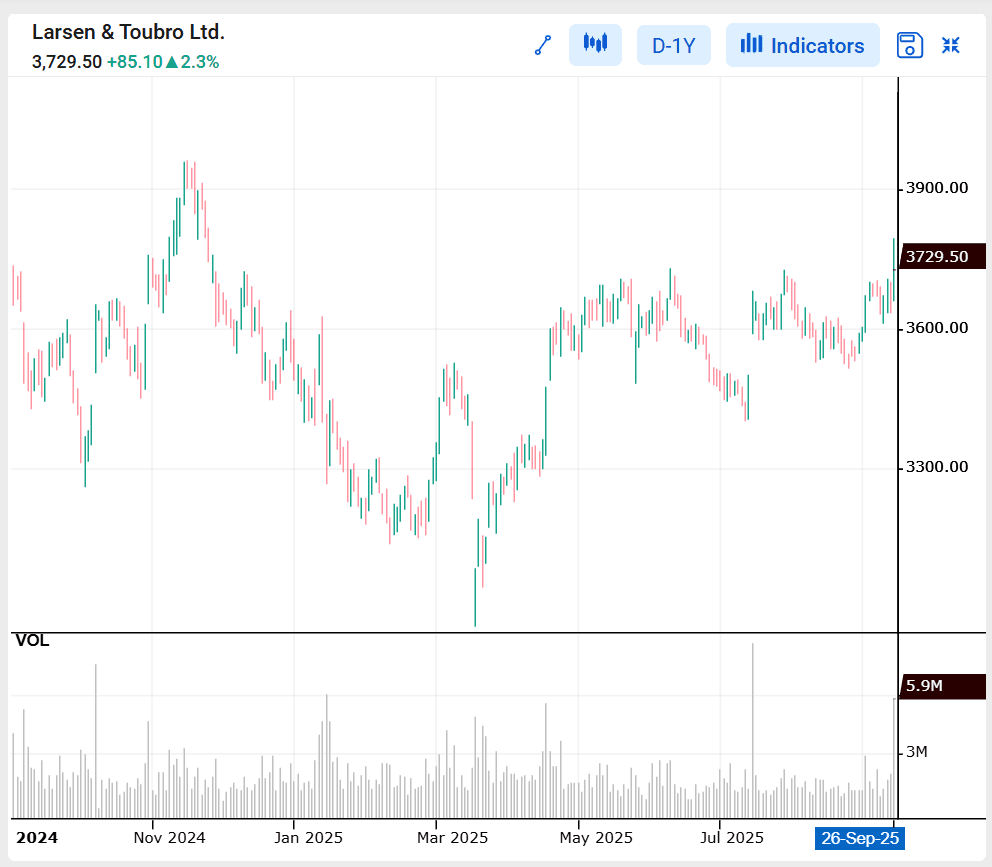Click the 5.9M volume axis marker
Image resolution: width=992 pixels, height=867 pixels.
(x=942, y=686)
